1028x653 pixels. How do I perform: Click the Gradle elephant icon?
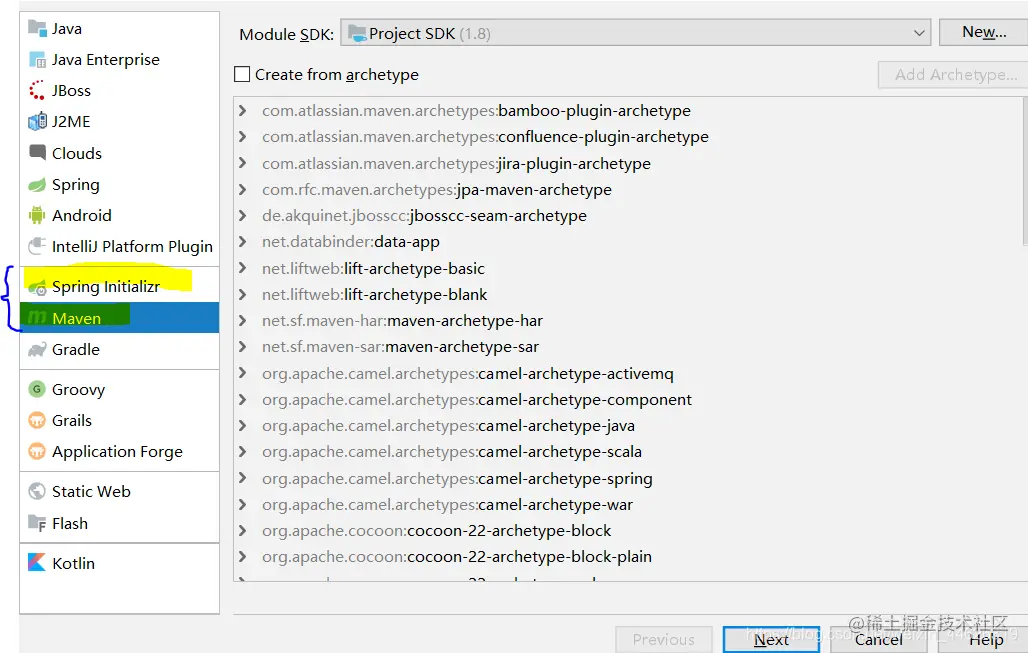pos(37,349)
